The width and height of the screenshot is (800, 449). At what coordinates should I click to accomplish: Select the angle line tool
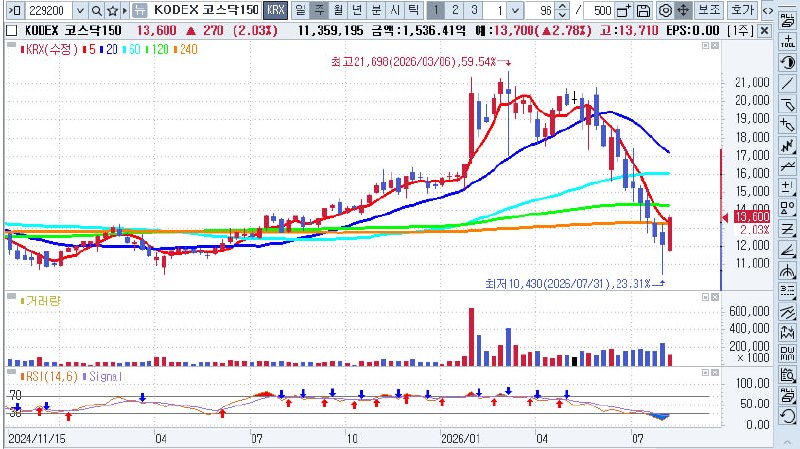(x=787, y=250)
